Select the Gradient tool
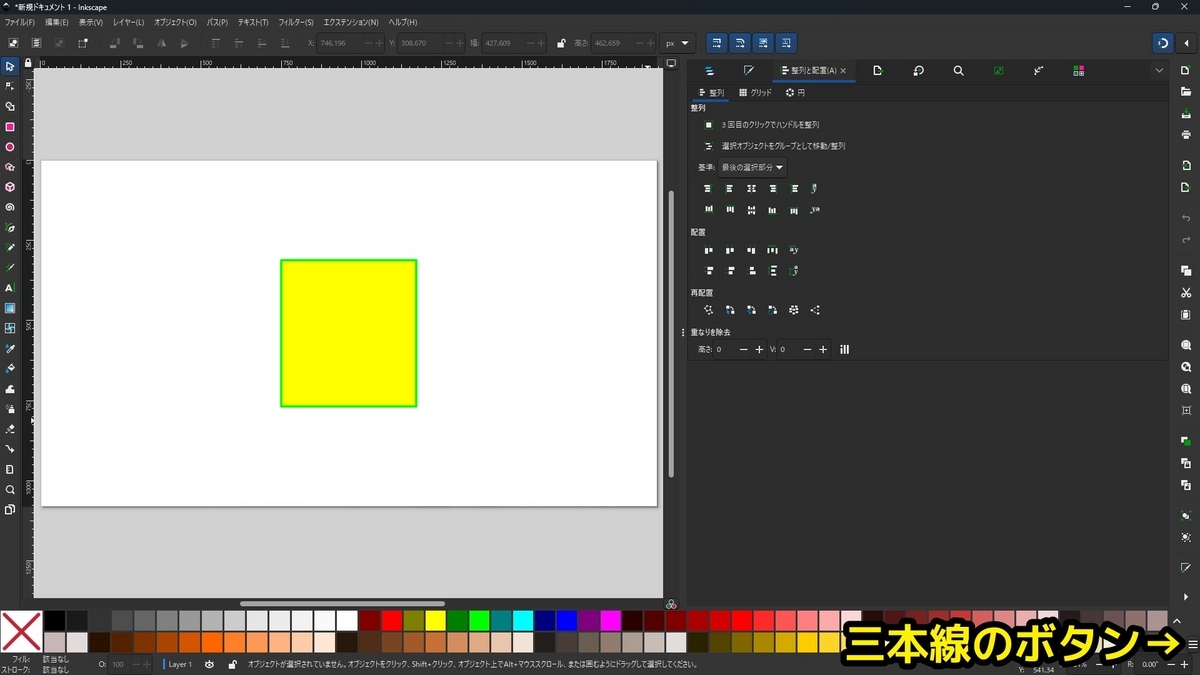This screenshot has height=675, width=1200. point(10,308)
